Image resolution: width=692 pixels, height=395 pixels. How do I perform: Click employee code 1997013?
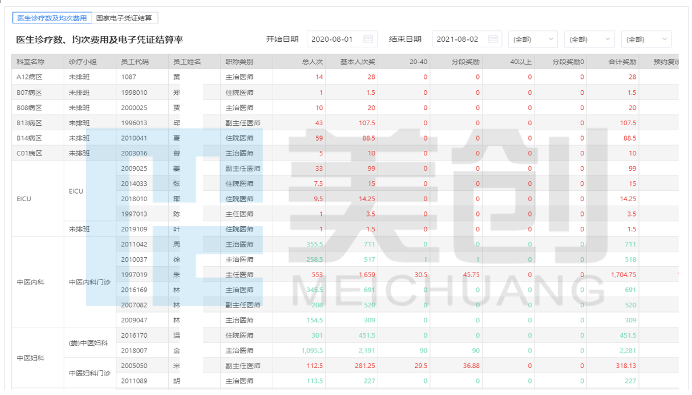(x=134, y=214)
